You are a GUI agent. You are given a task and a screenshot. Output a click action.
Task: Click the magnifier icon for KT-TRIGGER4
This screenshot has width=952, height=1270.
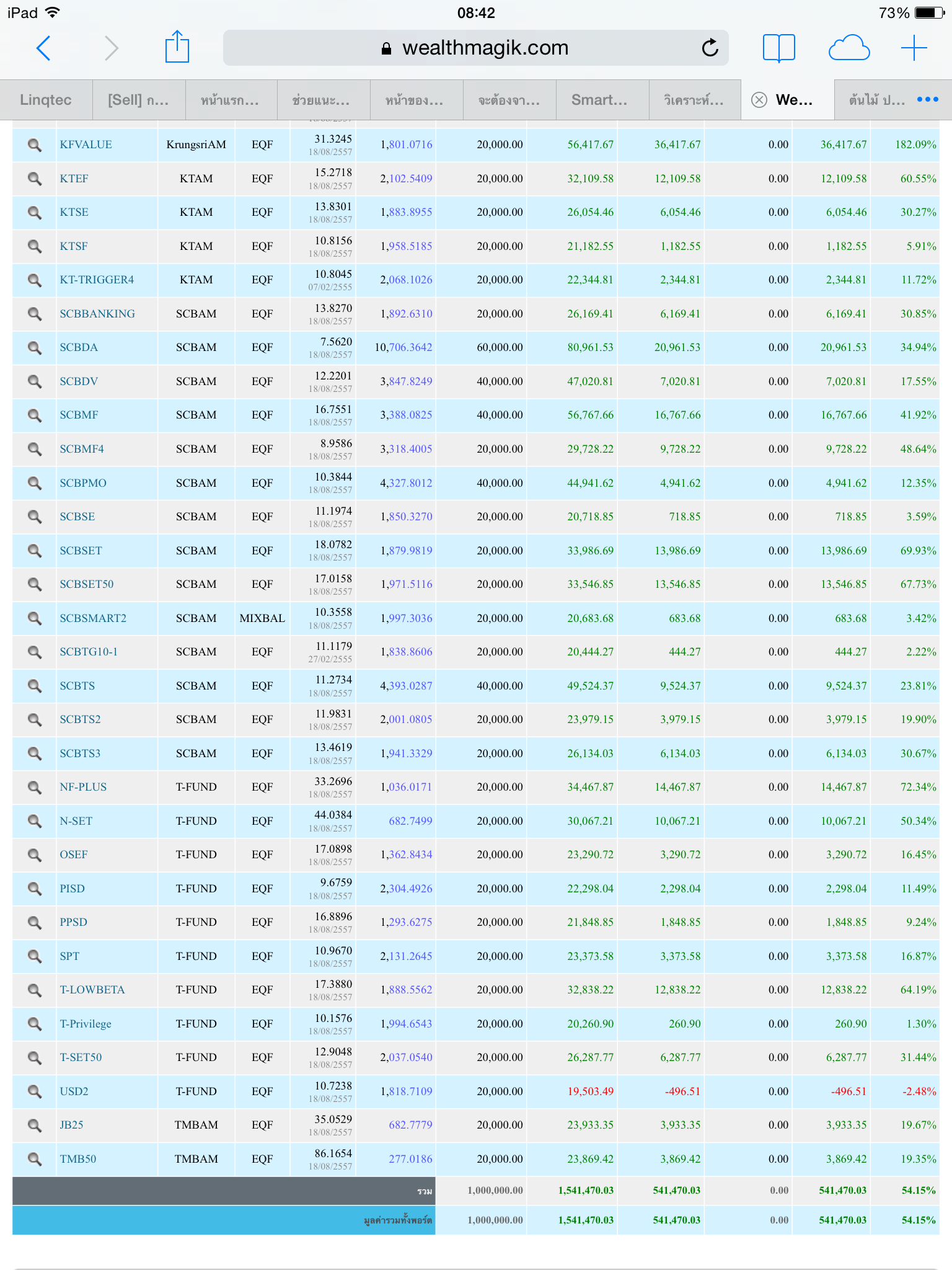tap(35, 280)
